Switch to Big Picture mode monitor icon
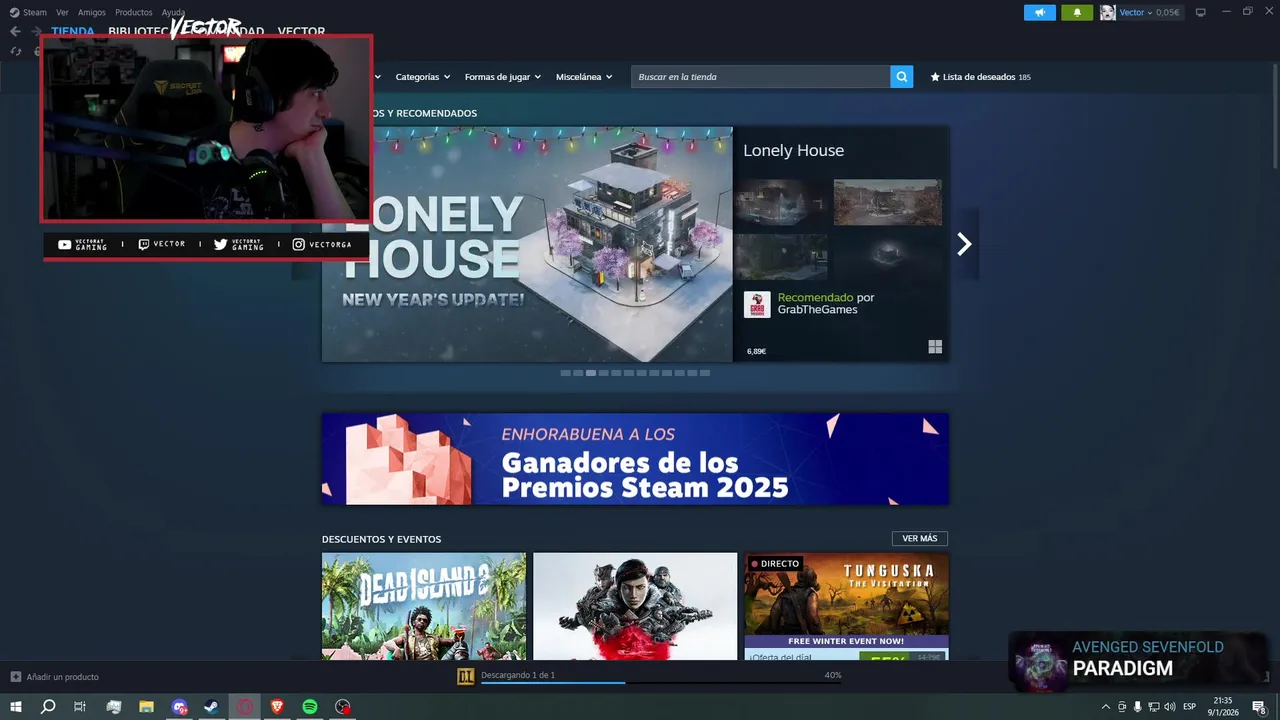 (1201, 12)
